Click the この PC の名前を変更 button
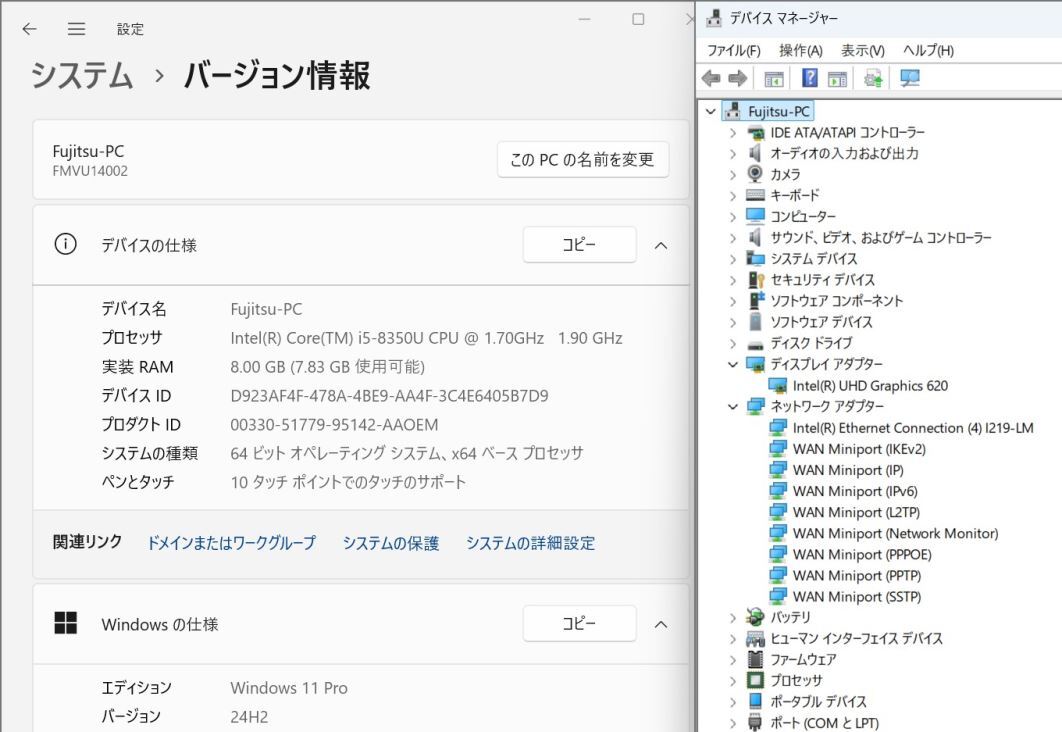The height and width of the screenshot is (732, 1062). tap(582, 160)
